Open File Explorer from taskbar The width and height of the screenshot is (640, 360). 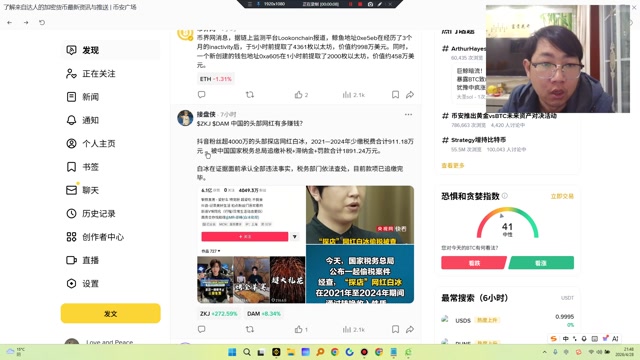tap(291, 352)
